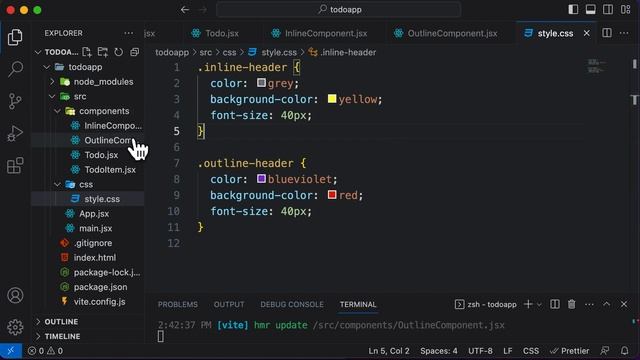Change indentation via Spaces: 4
Image resolution: width=640 pixels, height=360 pixels.
coord(439,351)
